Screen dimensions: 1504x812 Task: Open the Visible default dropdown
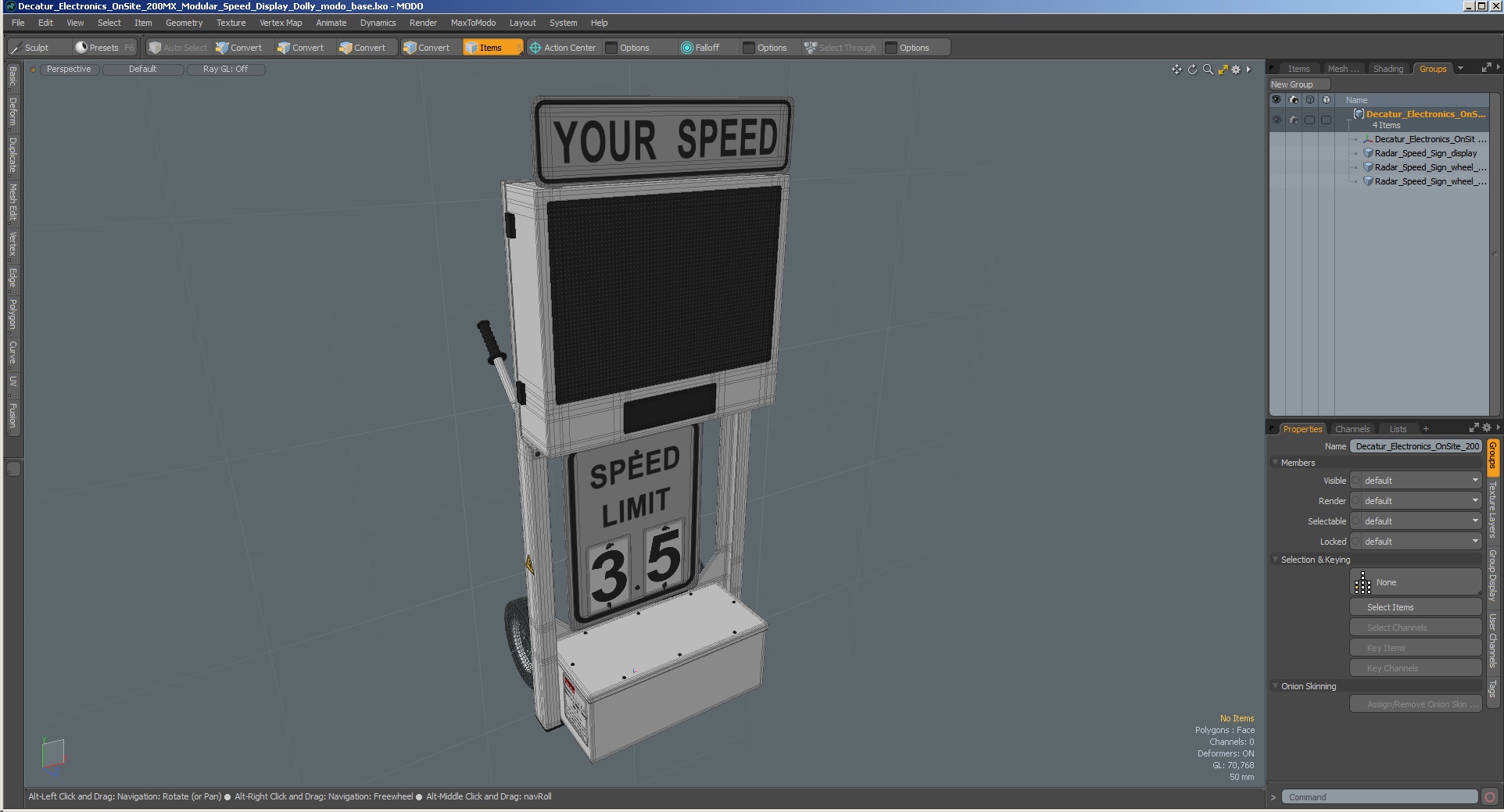[x=1421, y=481]
